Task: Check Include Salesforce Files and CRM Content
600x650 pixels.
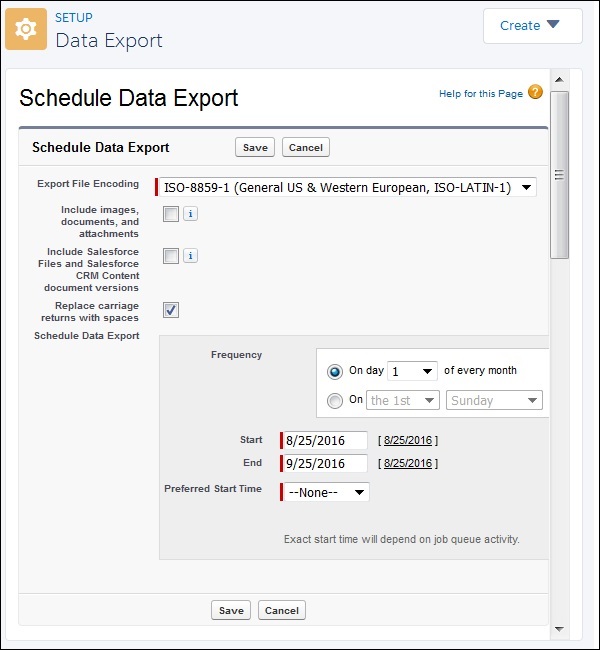Action: coord(171,256)
